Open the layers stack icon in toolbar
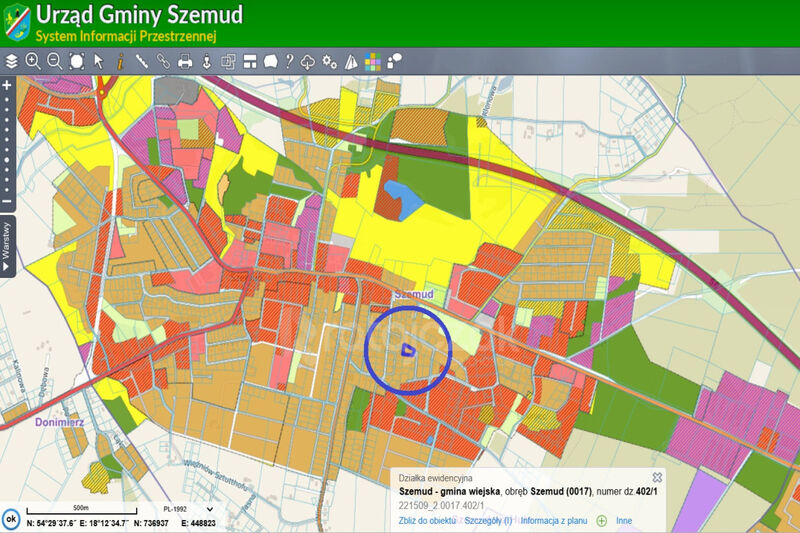 click(x=11, y=61)
